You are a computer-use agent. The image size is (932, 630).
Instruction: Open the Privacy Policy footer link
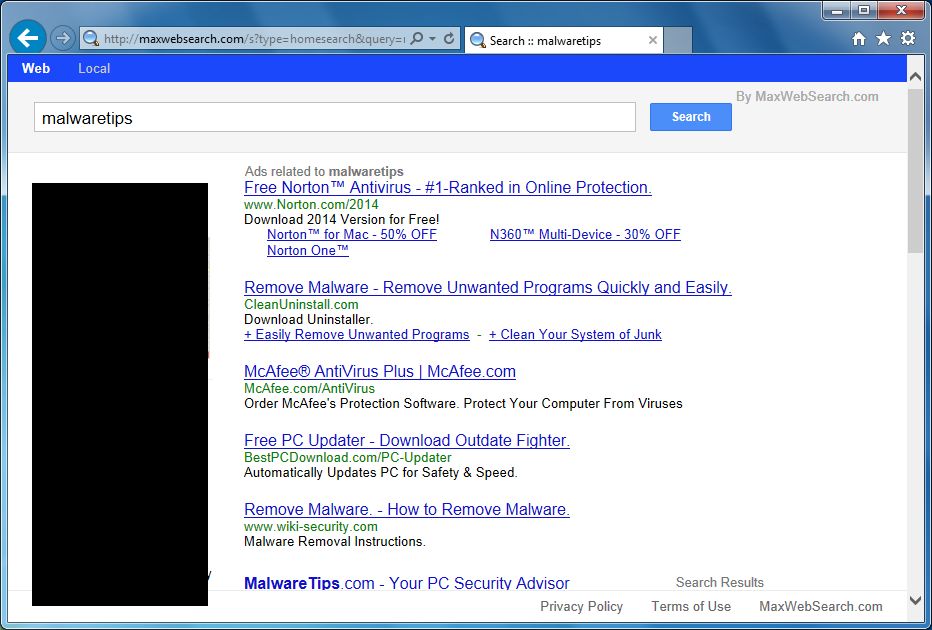(581, 606)
